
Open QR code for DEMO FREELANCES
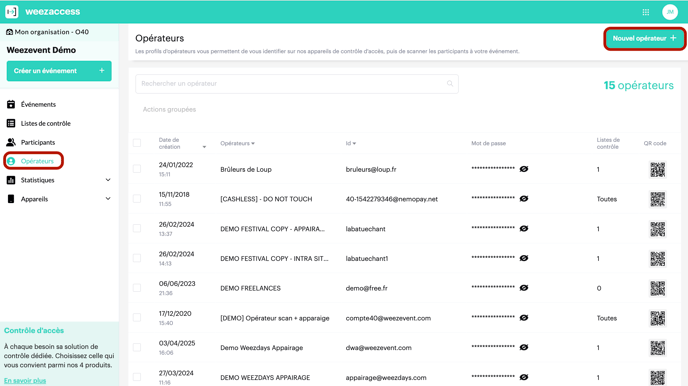click(x=657, y=288)
